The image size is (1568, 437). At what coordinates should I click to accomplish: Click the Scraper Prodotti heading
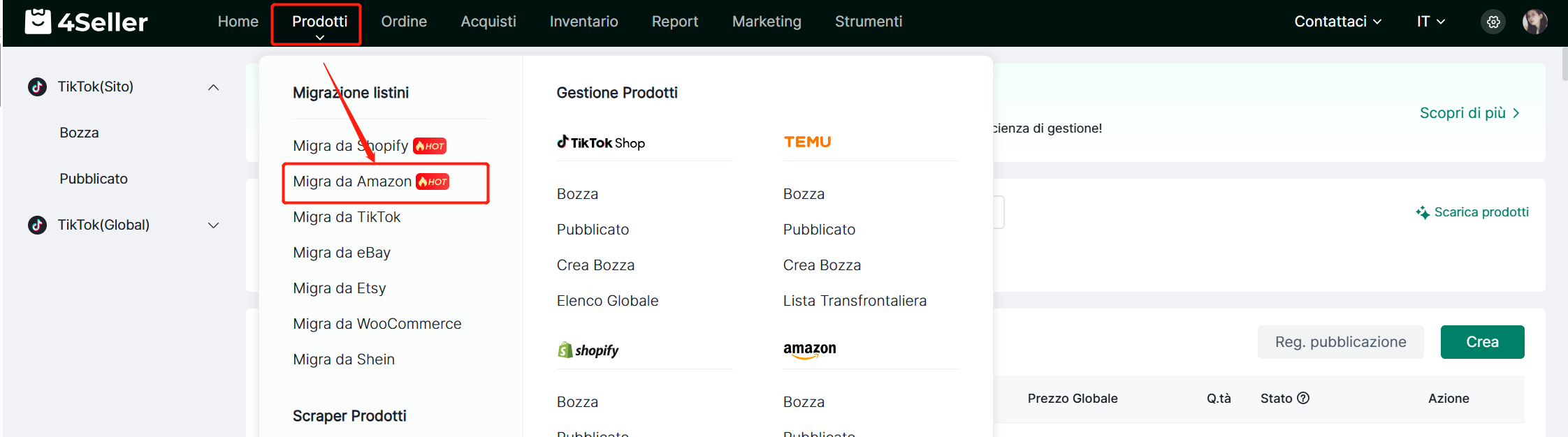coord(349,416)
